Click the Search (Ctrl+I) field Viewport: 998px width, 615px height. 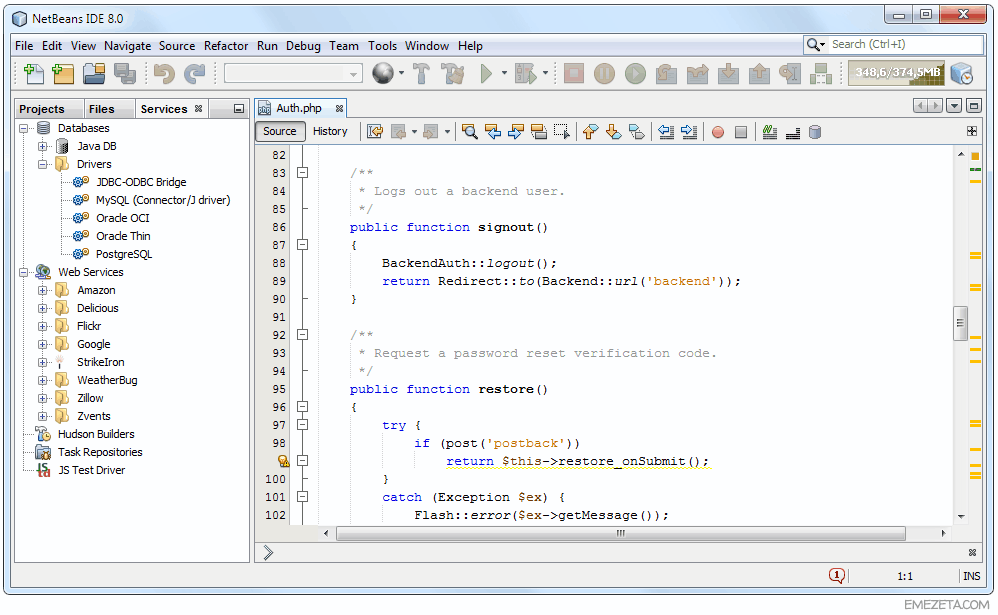(x=894, y=45)
